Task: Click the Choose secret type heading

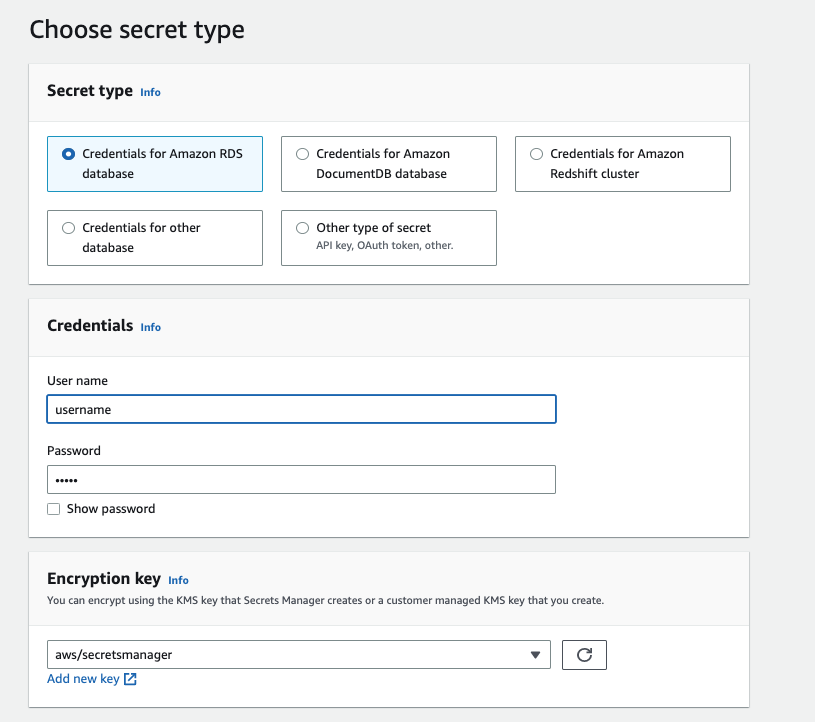Action: [137, 30]
